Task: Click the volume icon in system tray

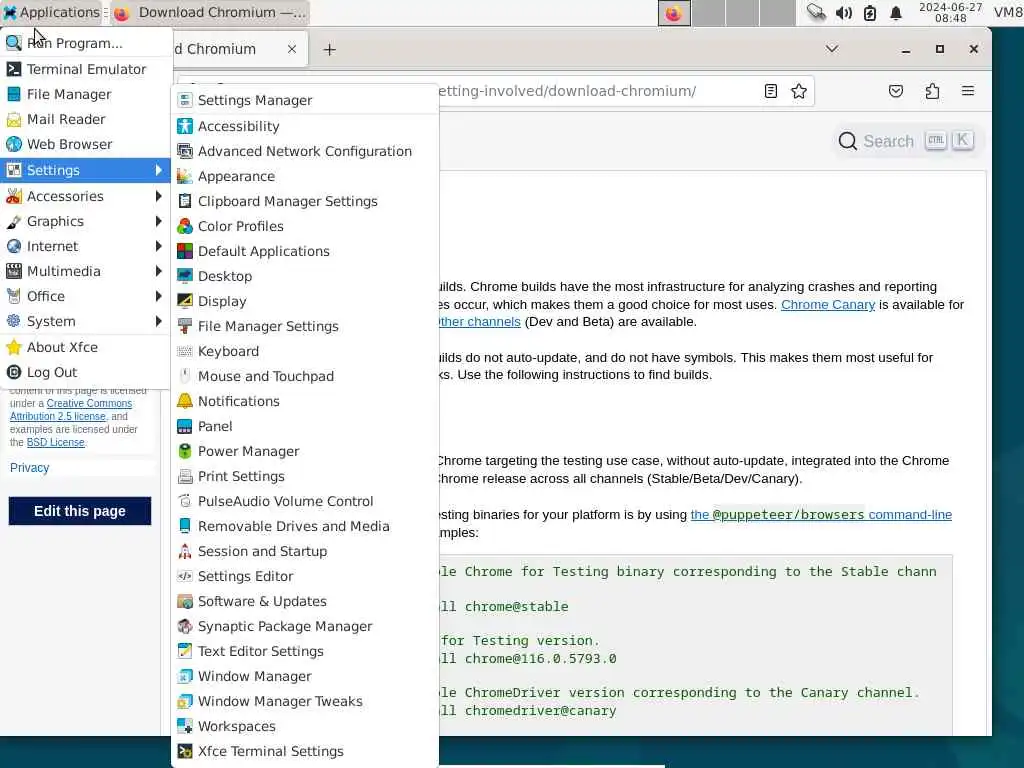Action: pyautogui.click(x=844, y=12)
